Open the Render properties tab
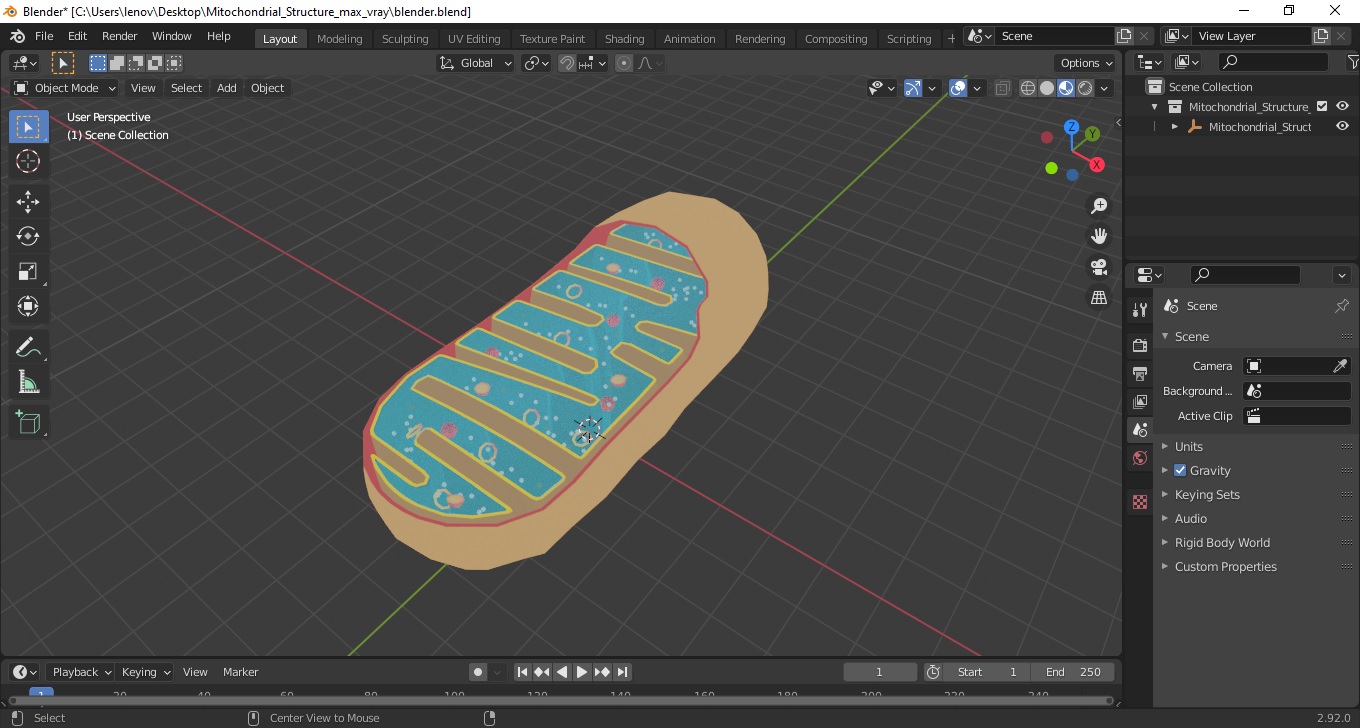The image size is (1360, 728). (1139, 346)
